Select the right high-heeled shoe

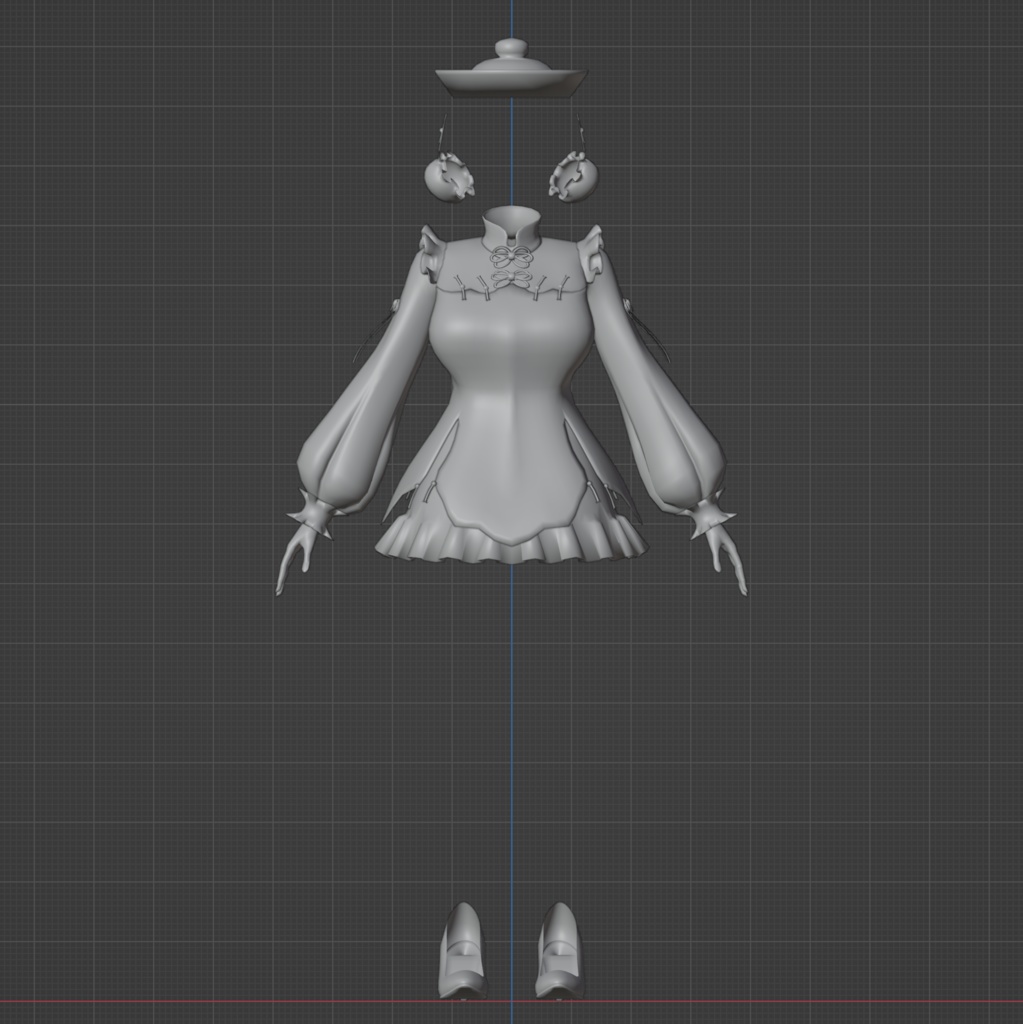558,945
